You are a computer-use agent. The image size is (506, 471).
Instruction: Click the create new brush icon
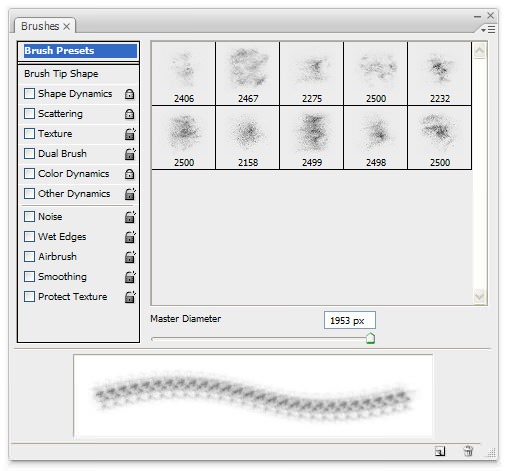pyautogui.click(x=440, y=451)
